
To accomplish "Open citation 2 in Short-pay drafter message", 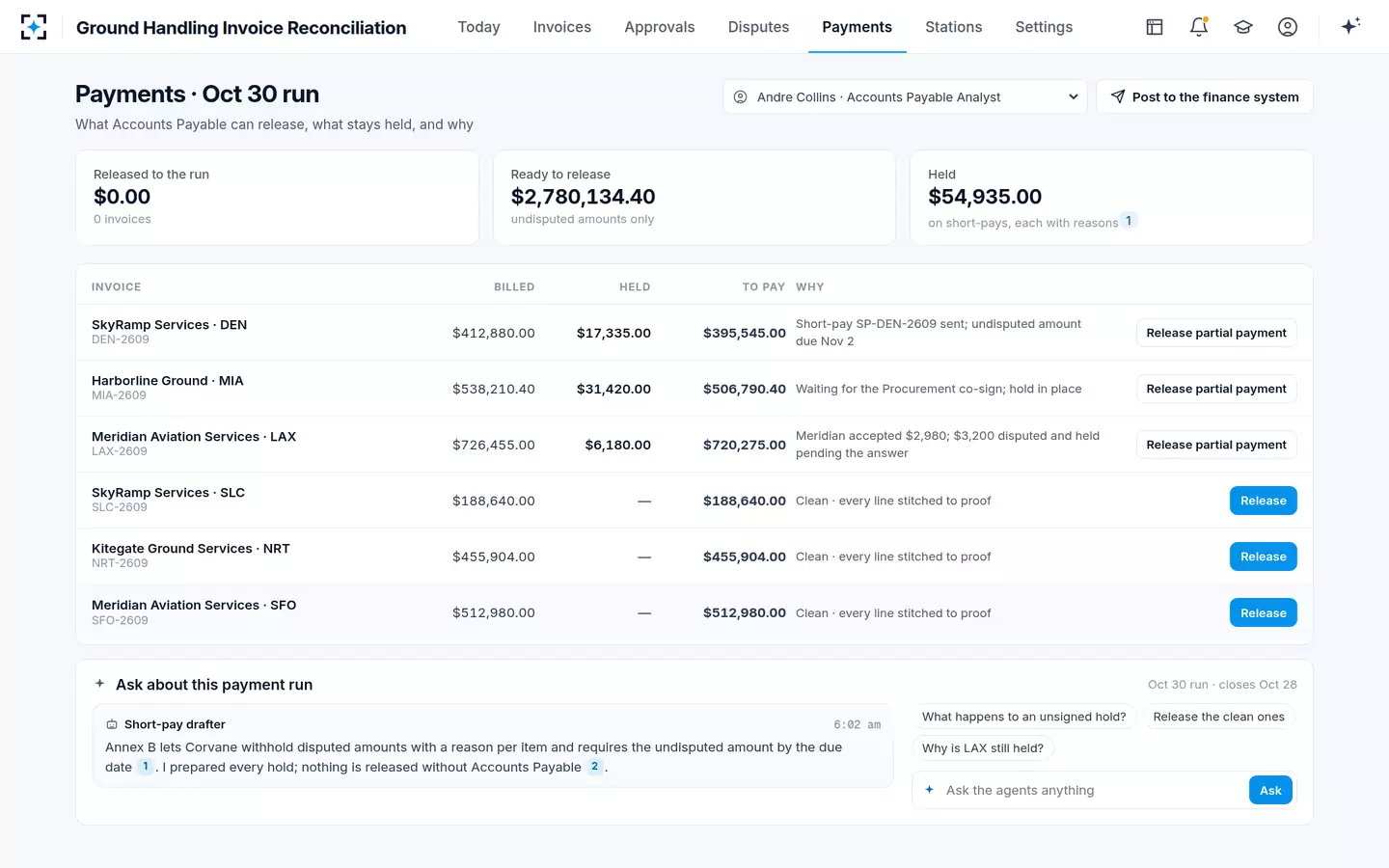I will coord(595,767).
